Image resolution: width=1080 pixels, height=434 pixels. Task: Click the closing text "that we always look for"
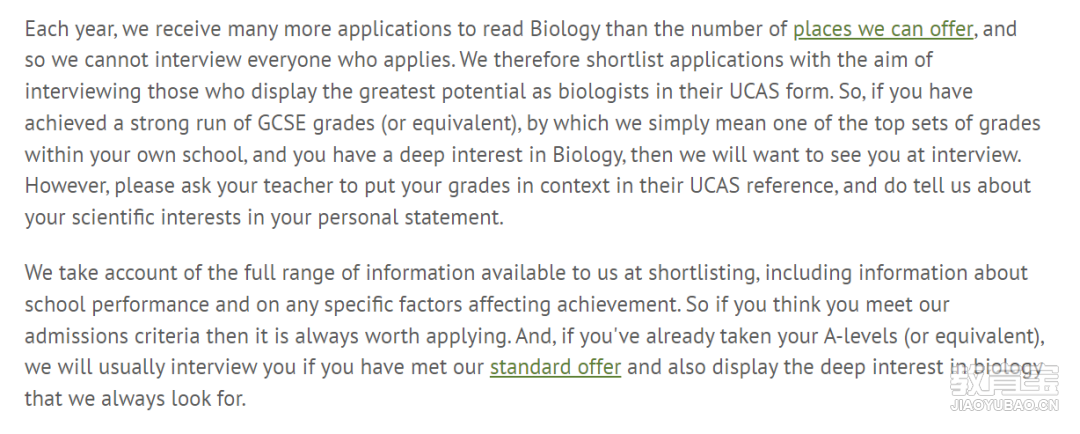pyautogui.click(x=135, y=399)
